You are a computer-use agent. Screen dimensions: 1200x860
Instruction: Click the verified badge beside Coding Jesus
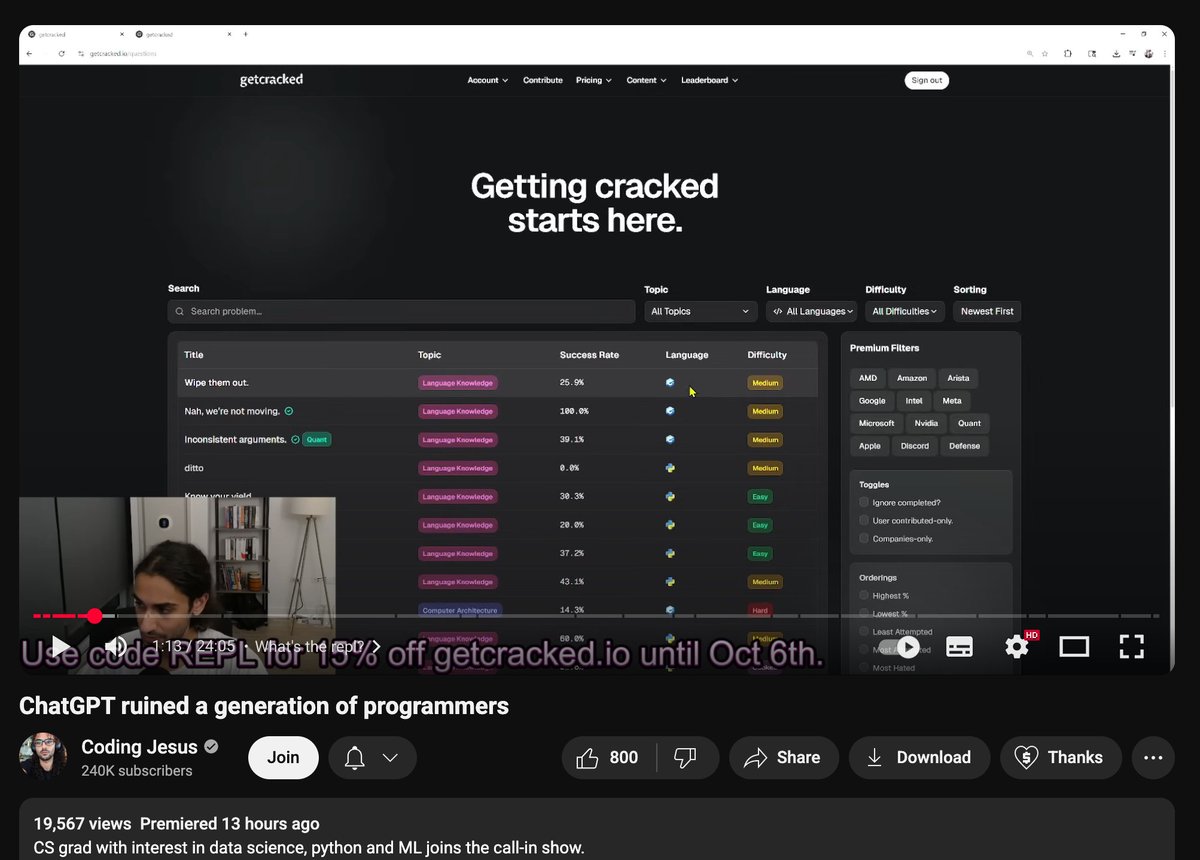point(211,747)
